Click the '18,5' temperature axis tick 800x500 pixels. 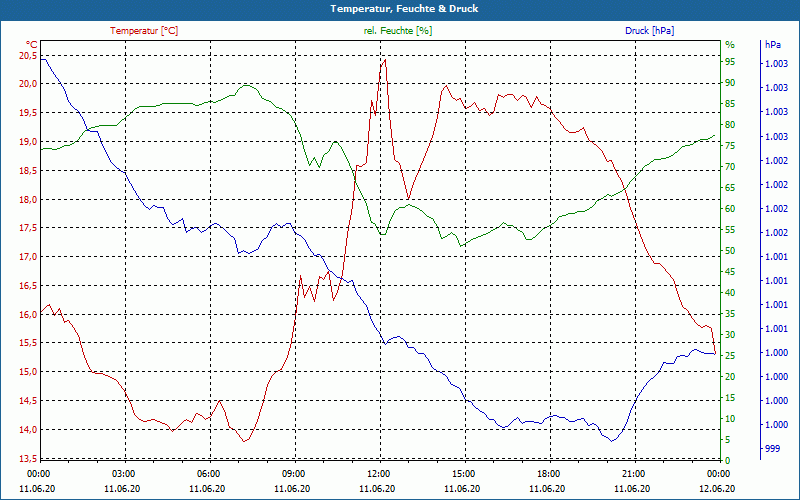click(x=29, y=170)
